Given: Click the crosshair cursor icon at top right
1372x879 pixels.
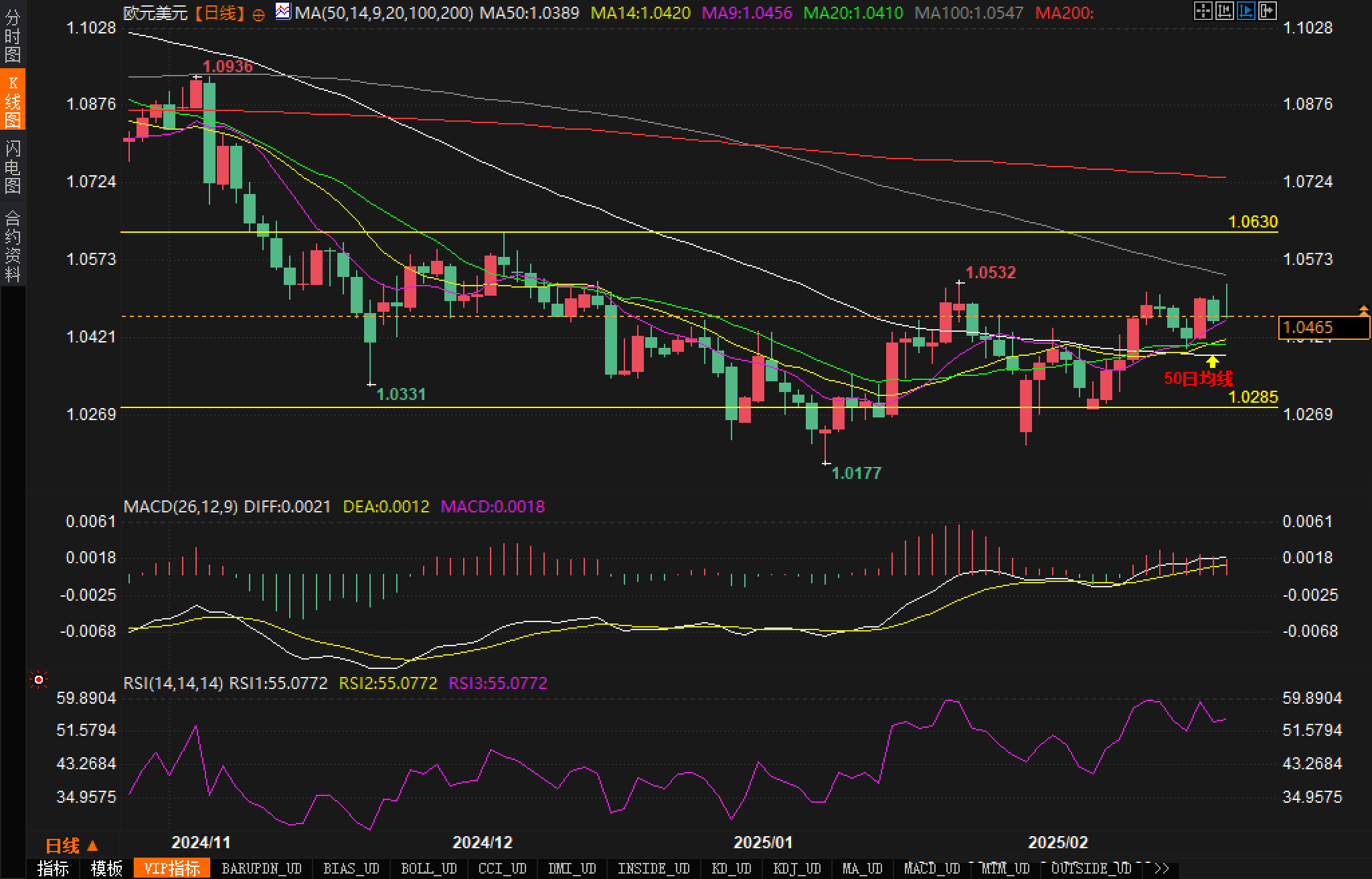Looking at the screenshot, I should 1203,11.
